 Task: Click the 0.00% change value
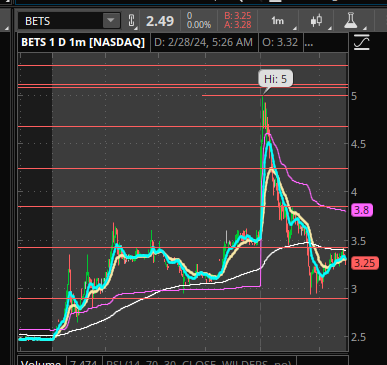199,25
